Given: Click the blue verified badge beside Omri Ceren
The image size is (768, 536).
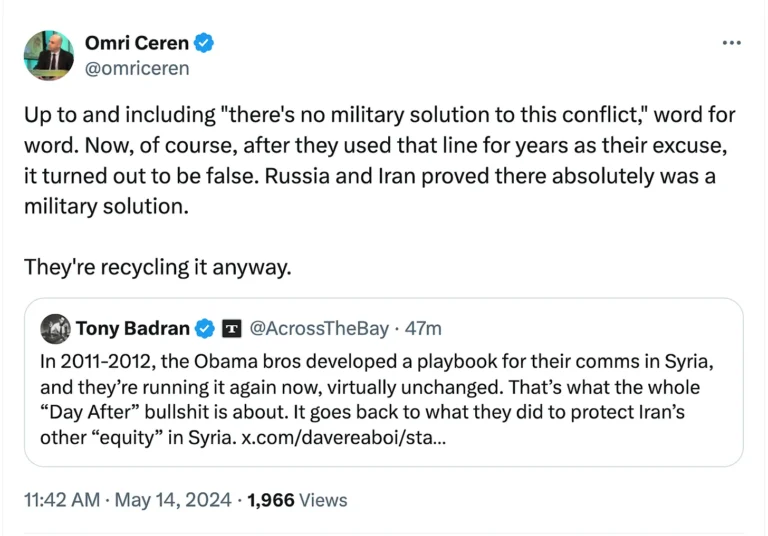Looking at the screenshot, I should coord(204,43).
